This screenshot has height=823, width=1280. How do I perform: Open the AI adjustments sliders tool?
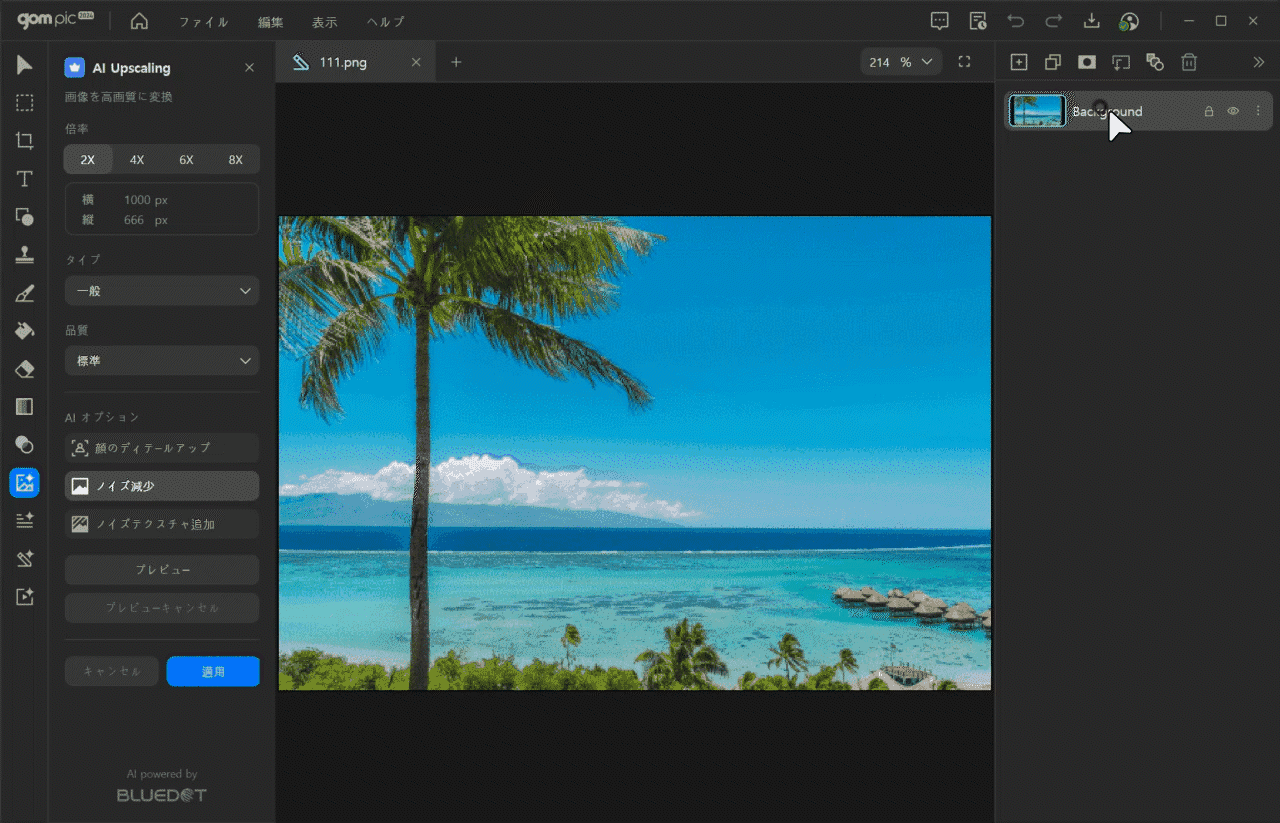point(24,520)
